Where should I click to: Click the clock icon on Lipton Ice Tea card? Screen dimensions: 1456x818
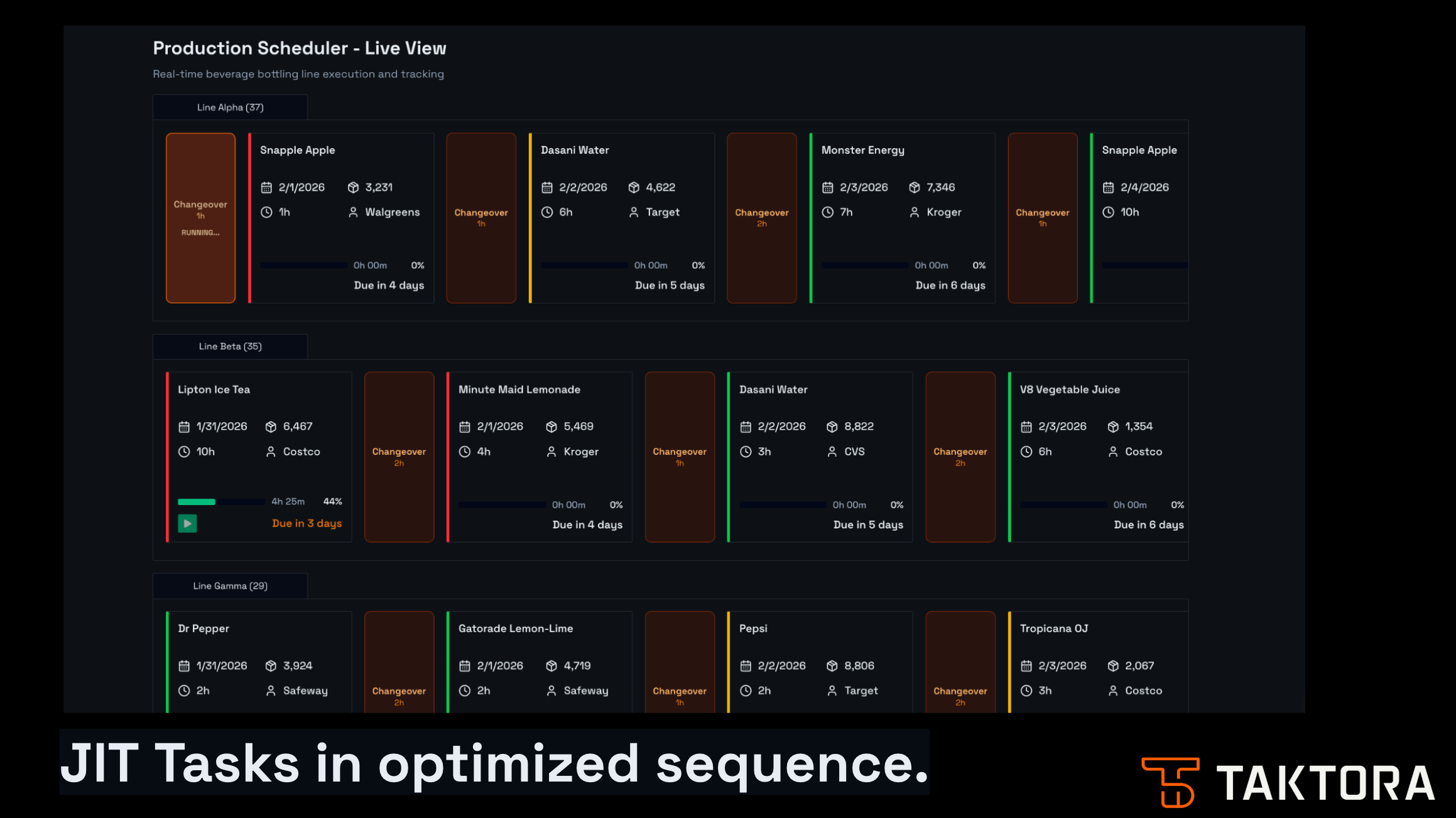(x=184, y=451)
